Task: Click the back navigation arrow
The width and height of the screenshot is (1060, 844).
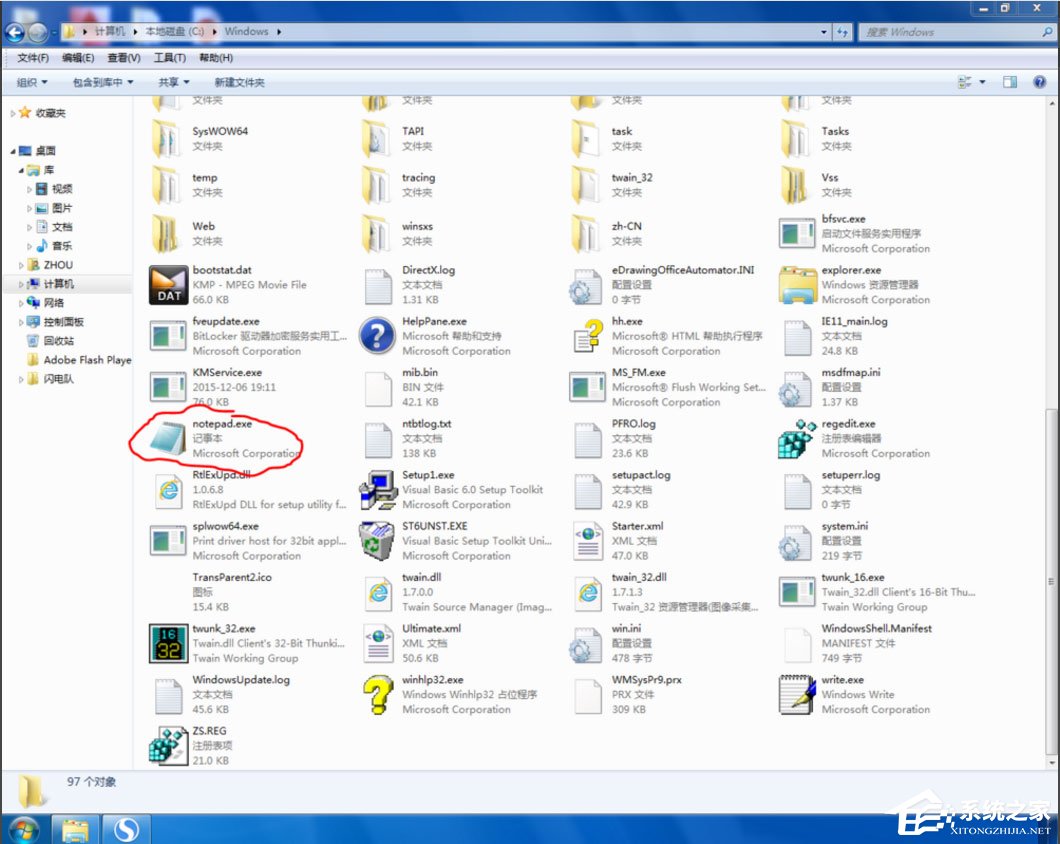Action: click(x=15, y=31)
